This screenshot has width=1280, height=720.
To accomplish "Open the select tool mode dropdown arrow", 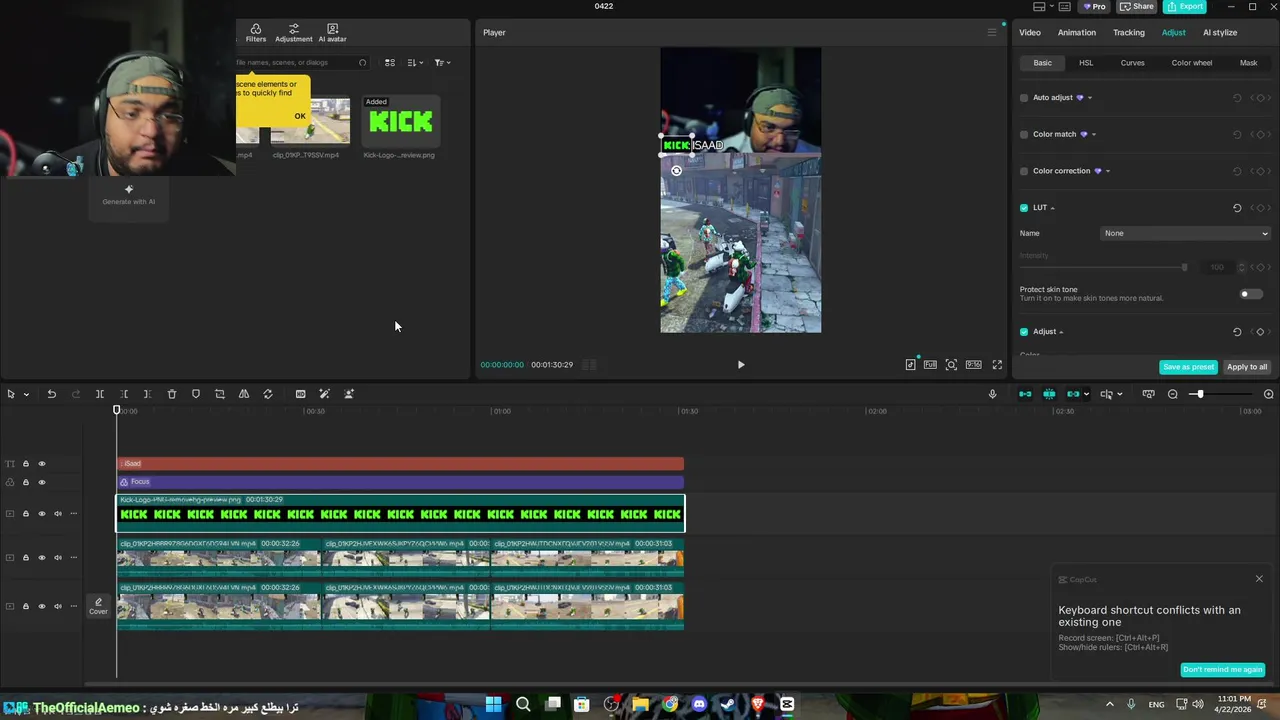I will click(26, 394).
